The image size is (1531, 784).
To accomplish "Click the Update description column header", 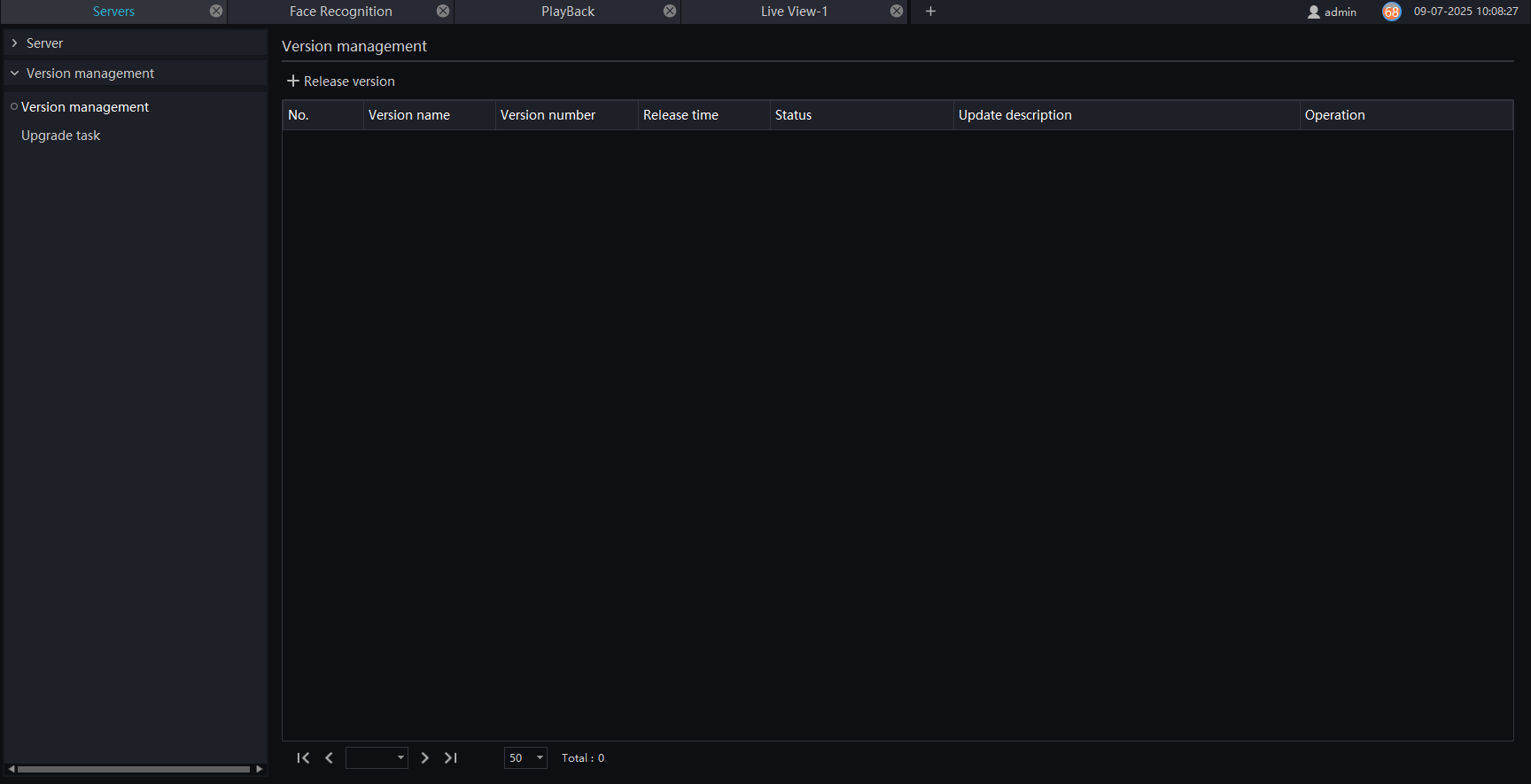I will [1127, 115].
